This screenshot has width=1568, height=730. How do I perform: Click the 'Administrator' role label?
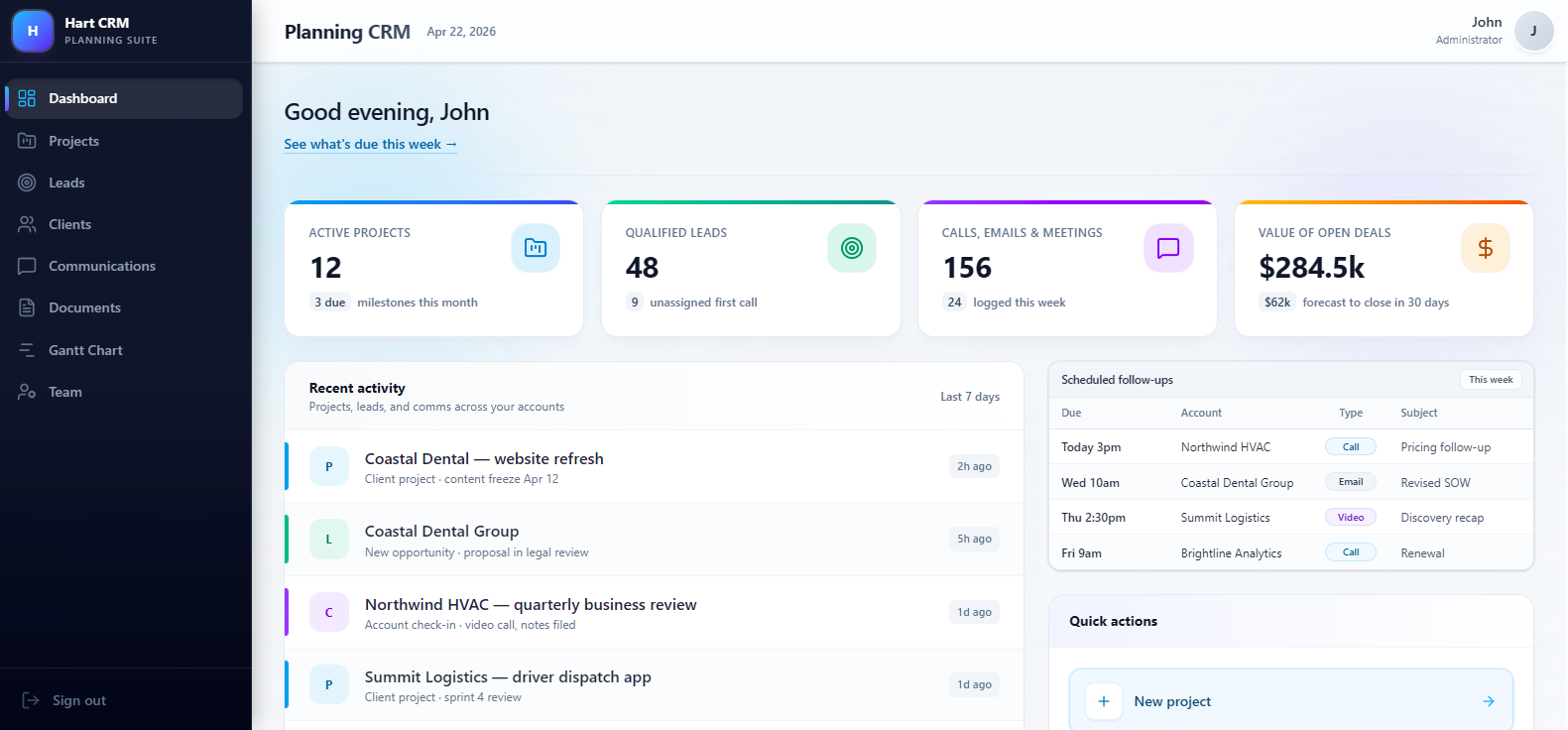point(1469,40)
